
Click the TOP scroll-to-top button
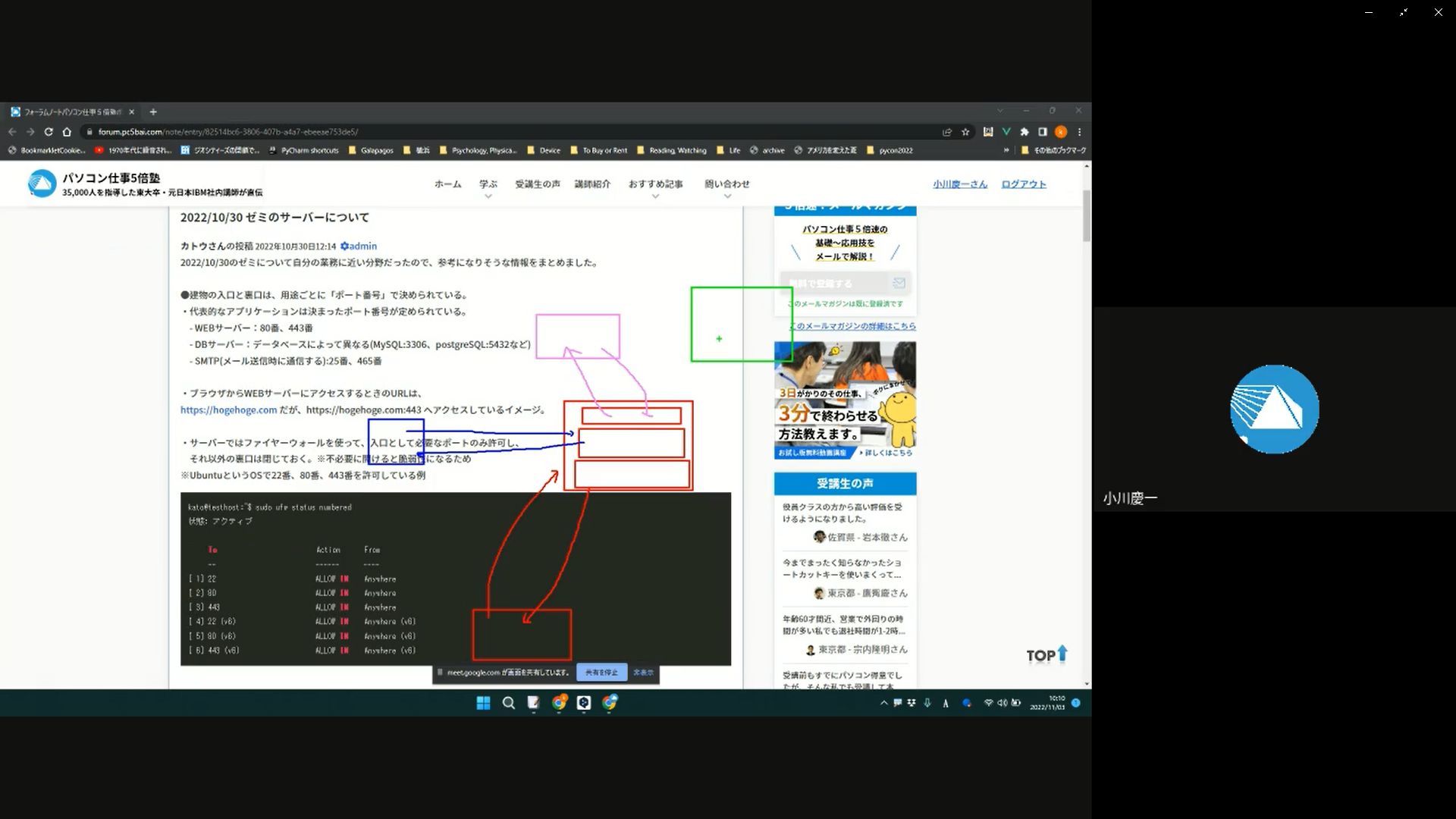[1046, 655]
